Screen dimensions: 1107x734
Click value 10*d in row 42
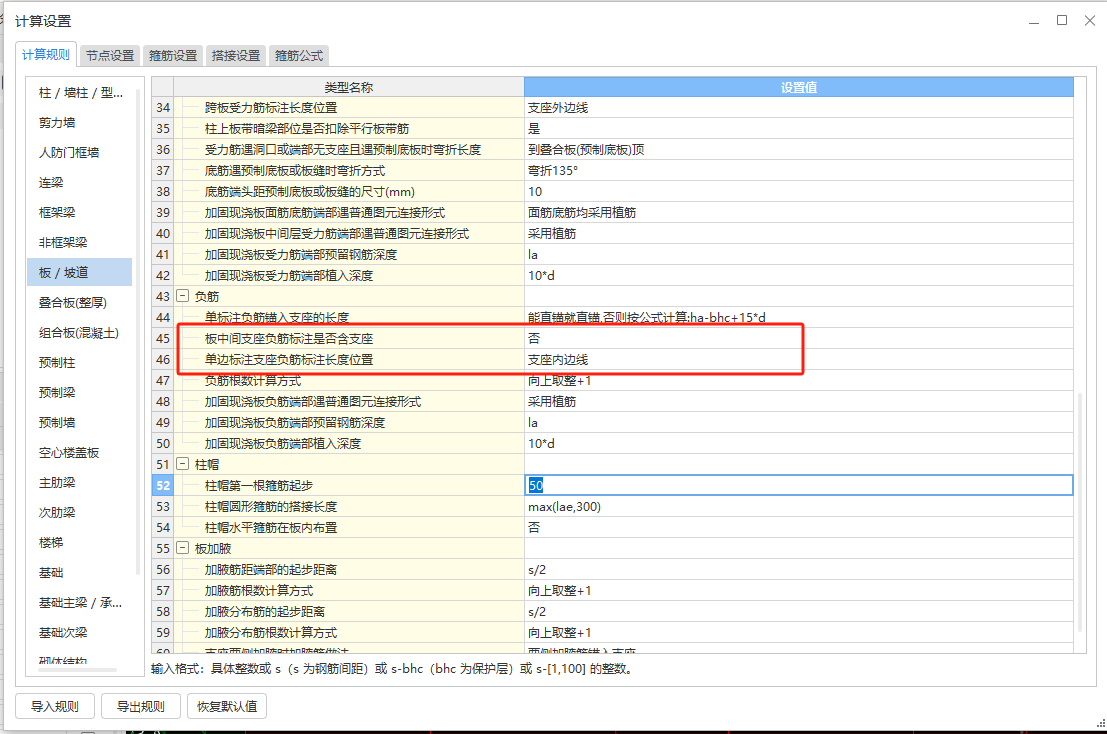798,276
